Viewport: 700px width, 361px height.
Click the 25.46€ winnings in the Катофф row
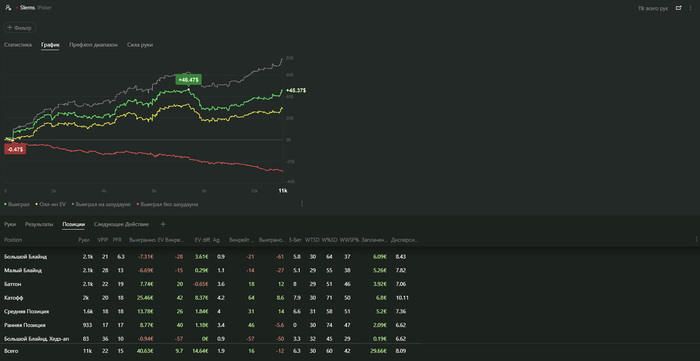tap(146, 298)
